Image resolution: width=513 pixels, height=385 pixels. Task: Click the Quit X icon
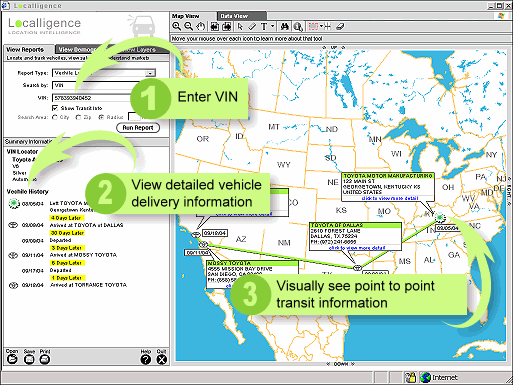click(x=162, y=359)
